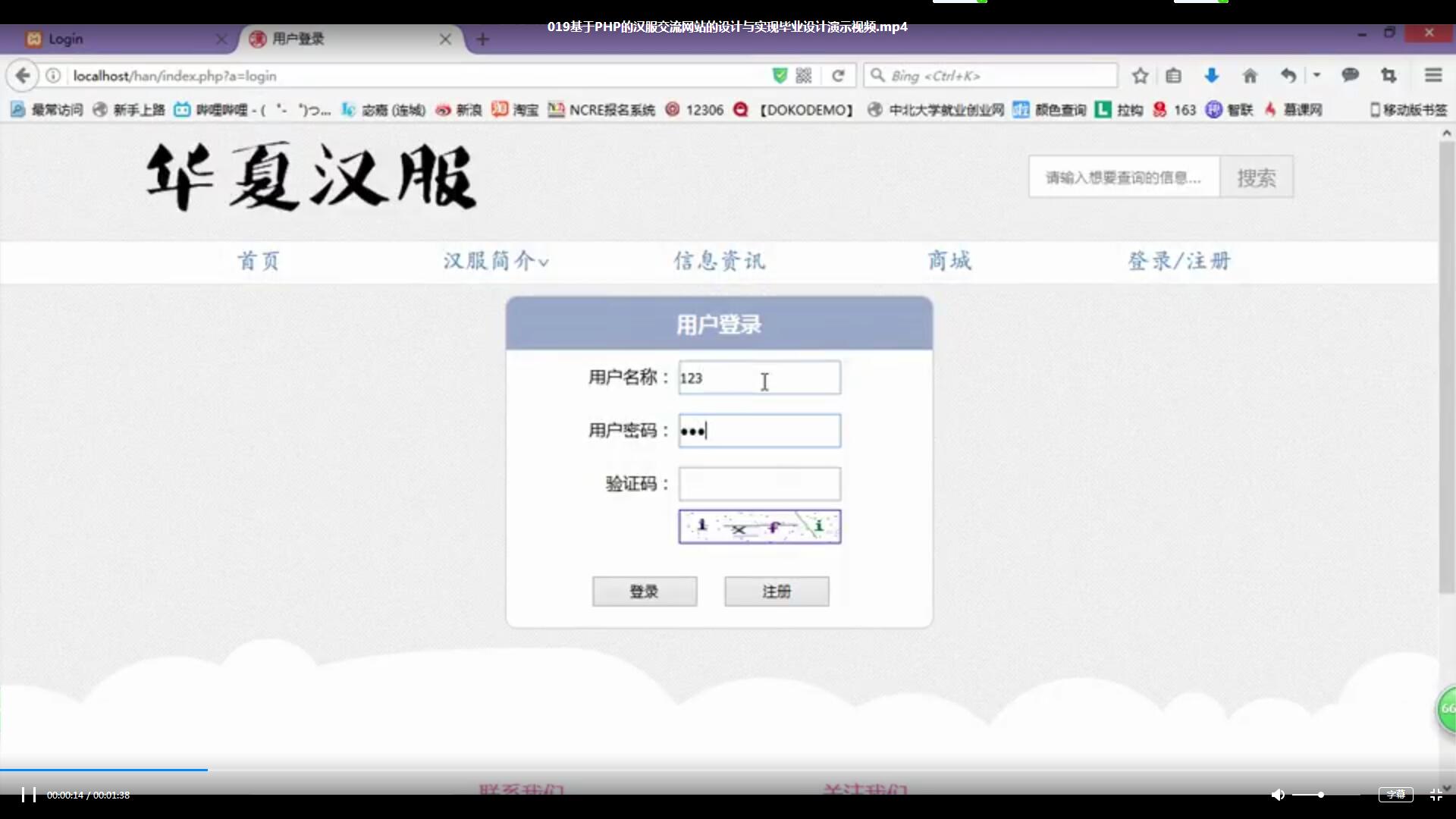Click the scrollbar up arrow
This screenshot has width=1456, height=819.
pos(1446,133)
